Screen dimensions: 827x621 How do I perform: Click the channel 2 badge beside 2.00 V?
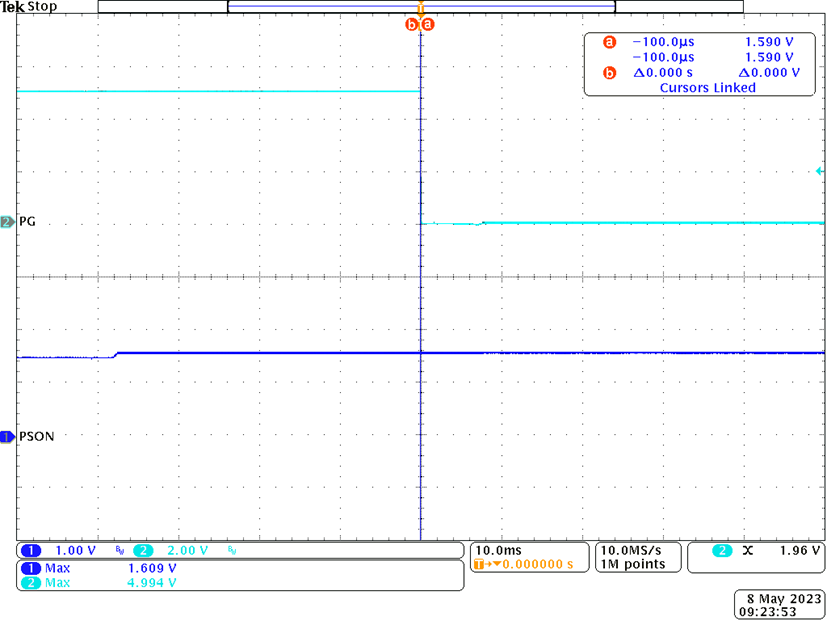(140, 551)
